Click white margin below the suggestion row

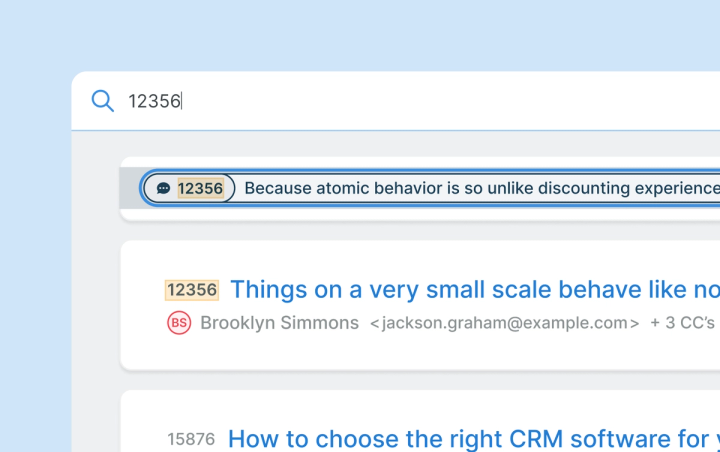pyautogui.click(x=413, y=215)
